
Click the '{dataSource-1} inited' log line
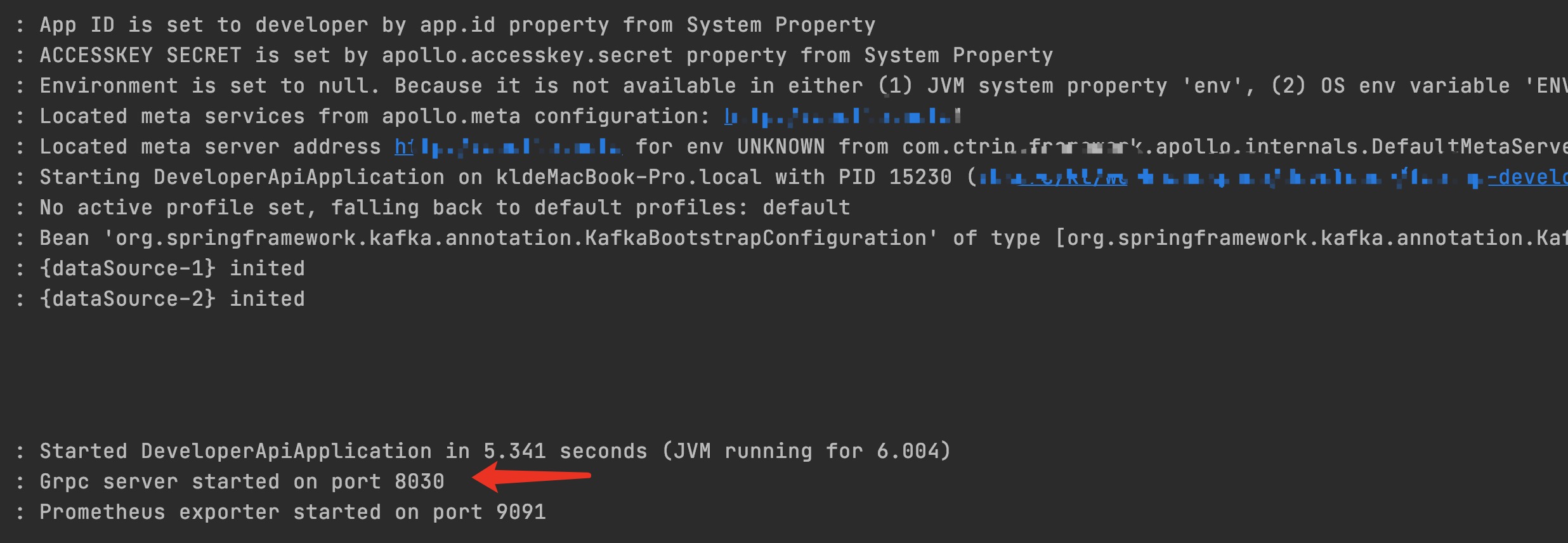coord(172,268)
